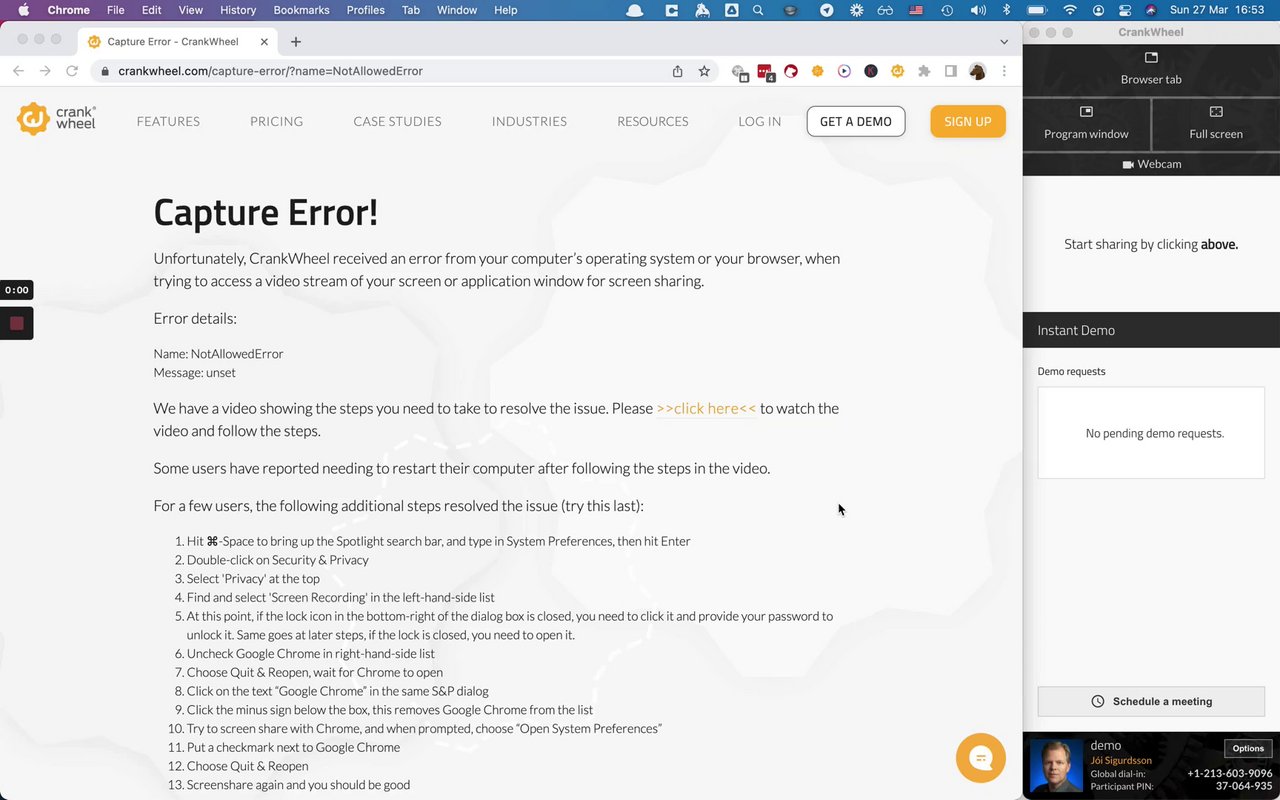Image resolution: width=1280 pixels, height=800 pixels.
Task: Click the Instant Demo panel header
Action: pos(1151,330)
